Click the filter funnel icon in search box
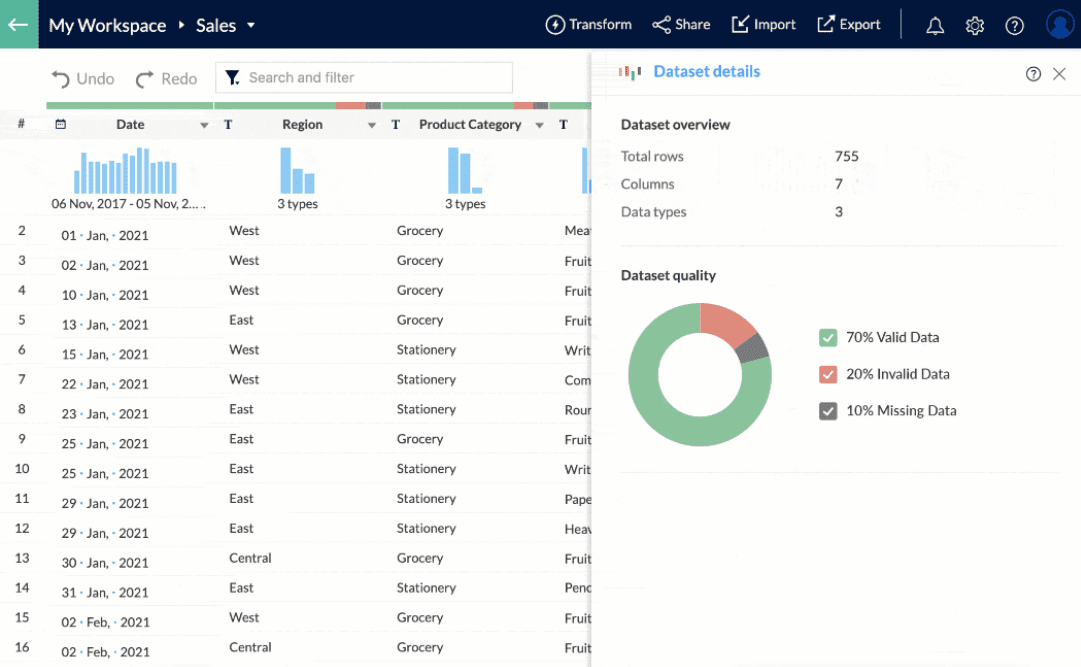Screen dimensions: 1081x667 [x=233, y=78]
